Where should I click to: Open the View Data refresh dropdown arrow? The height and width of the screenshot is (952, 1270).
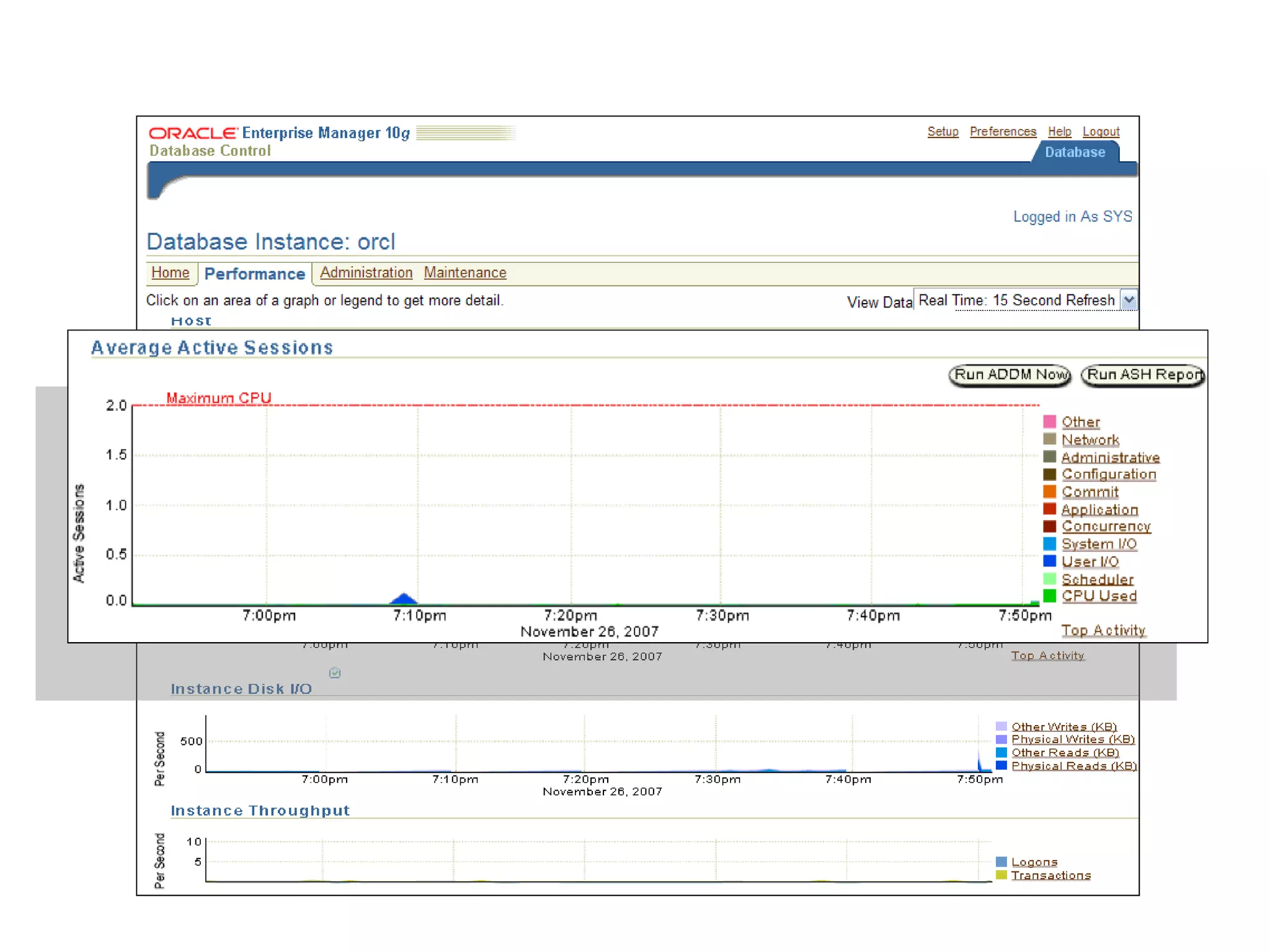coord(1129,300)
